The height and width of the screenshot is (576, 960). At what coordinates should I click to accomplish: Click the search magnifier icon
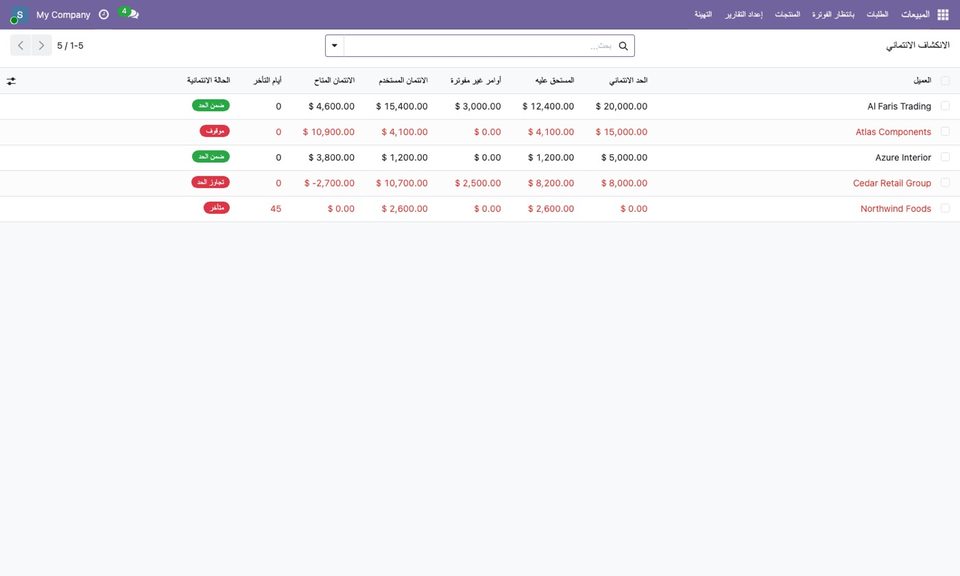(x=623, y=46)
